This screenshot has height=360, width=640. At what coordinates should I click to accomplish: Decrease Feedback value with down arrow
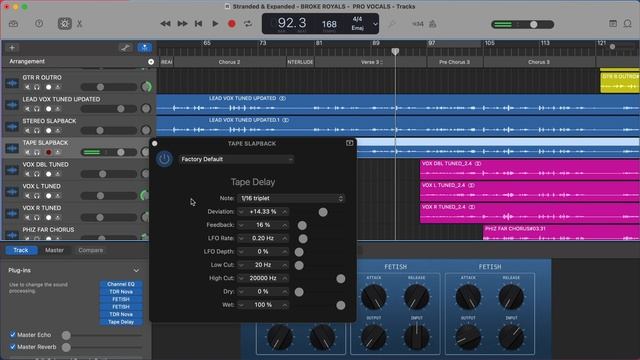click(241, 225)
